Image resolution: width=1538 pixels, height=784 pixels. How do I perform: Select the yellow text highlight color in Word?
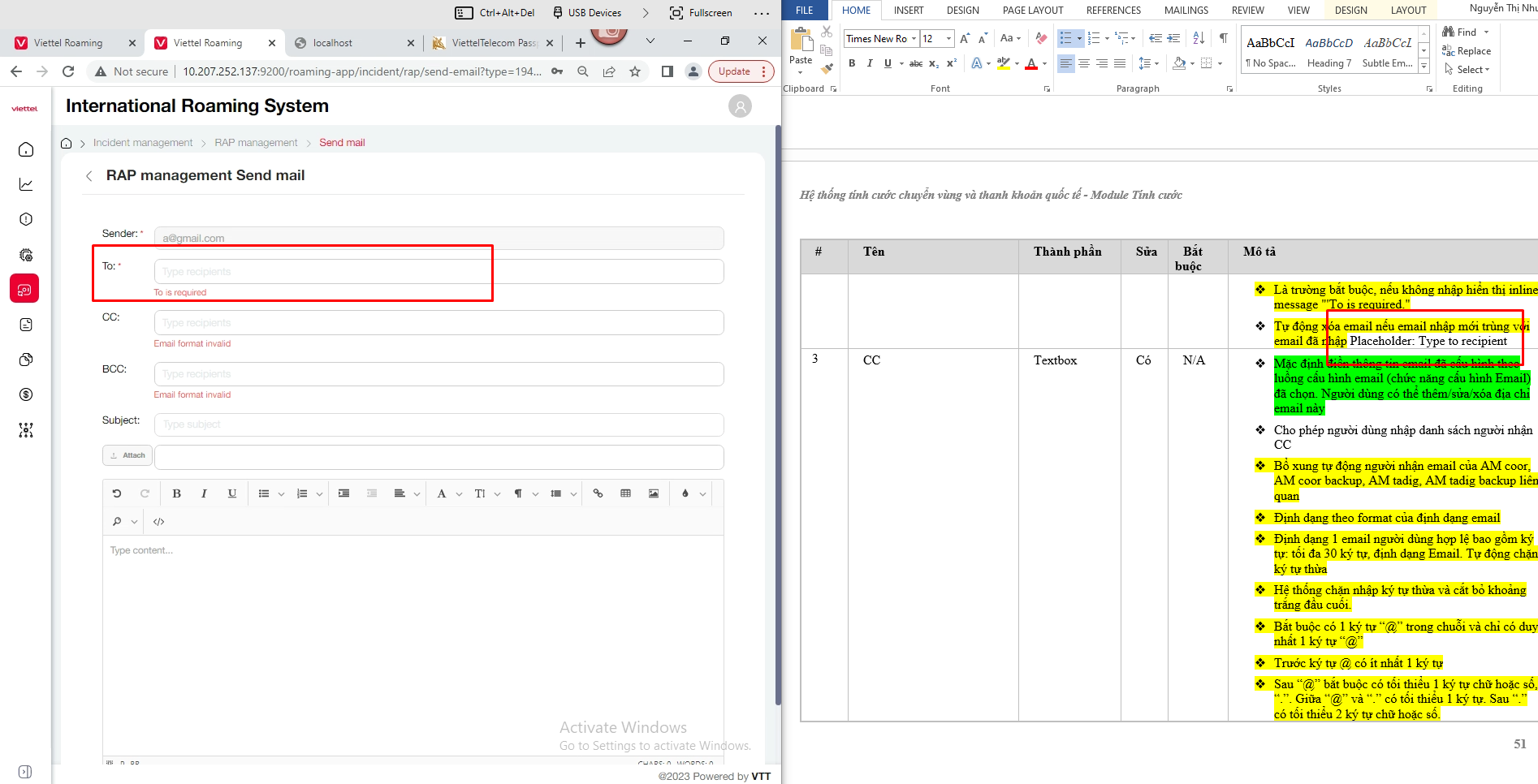coord(1004,63)
